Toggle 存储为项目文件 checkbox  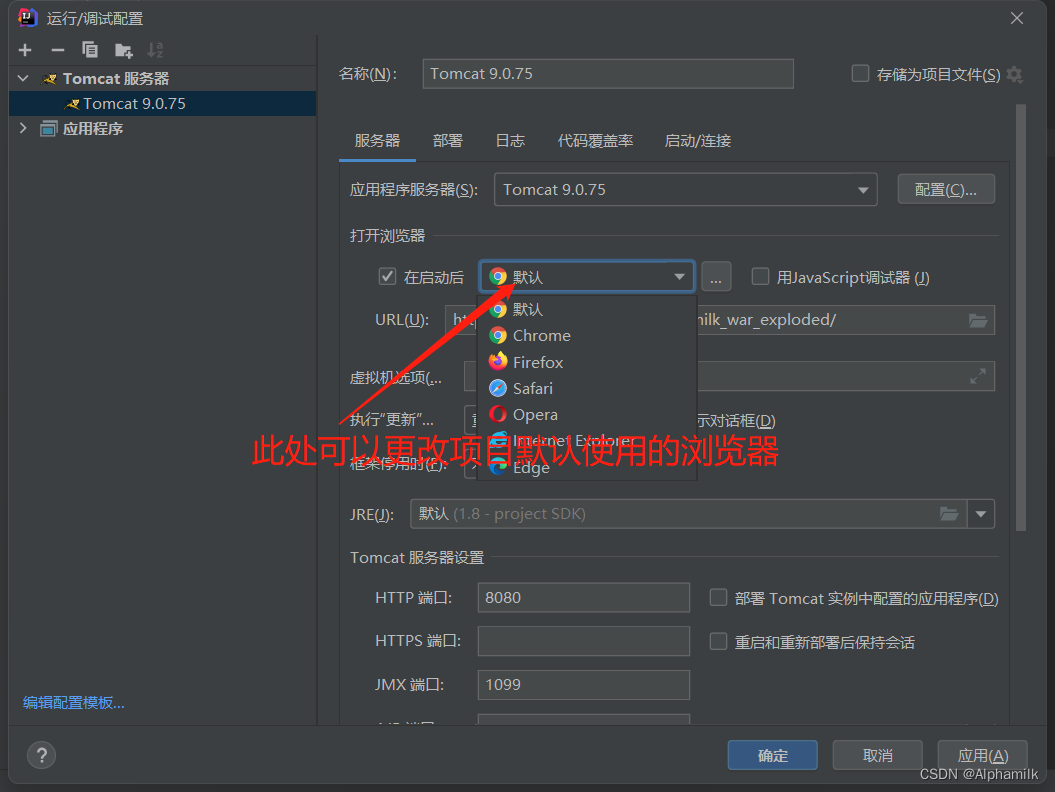click(x=860, y=73)
